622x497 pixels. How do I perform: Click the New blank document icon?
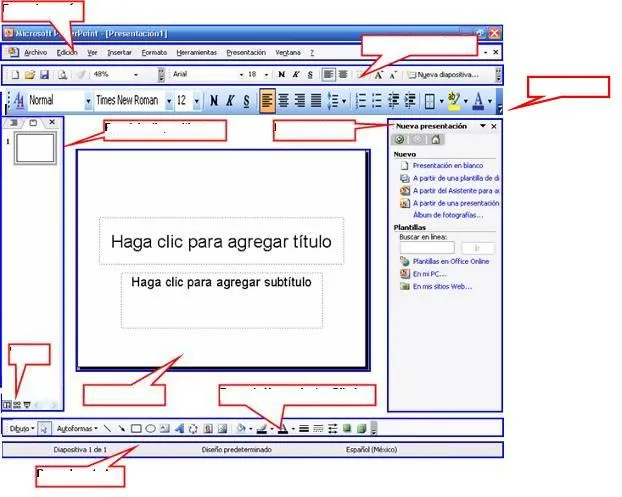pos(15,75)
